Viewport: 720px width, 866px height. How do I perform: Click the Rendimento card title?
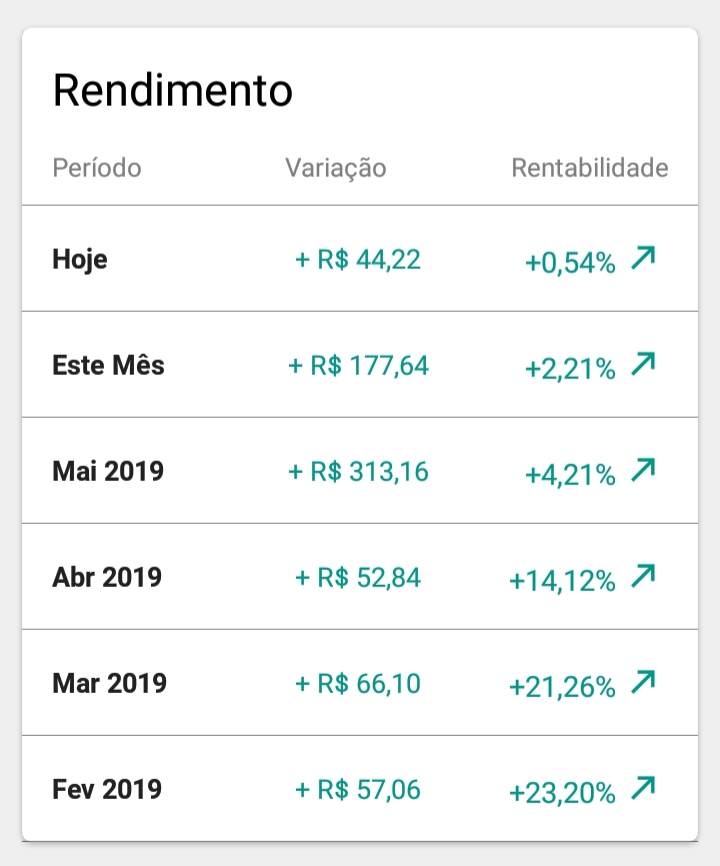pyautogui.click(x=172, y=90)
